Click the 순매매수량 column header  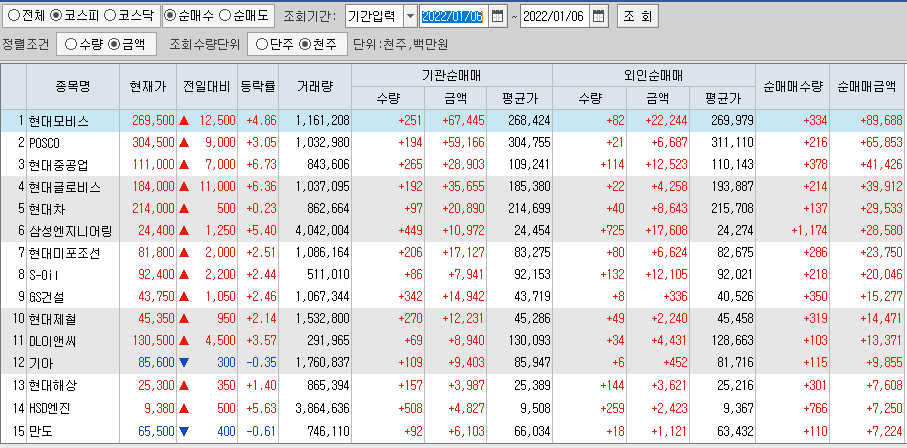(792, 87)
